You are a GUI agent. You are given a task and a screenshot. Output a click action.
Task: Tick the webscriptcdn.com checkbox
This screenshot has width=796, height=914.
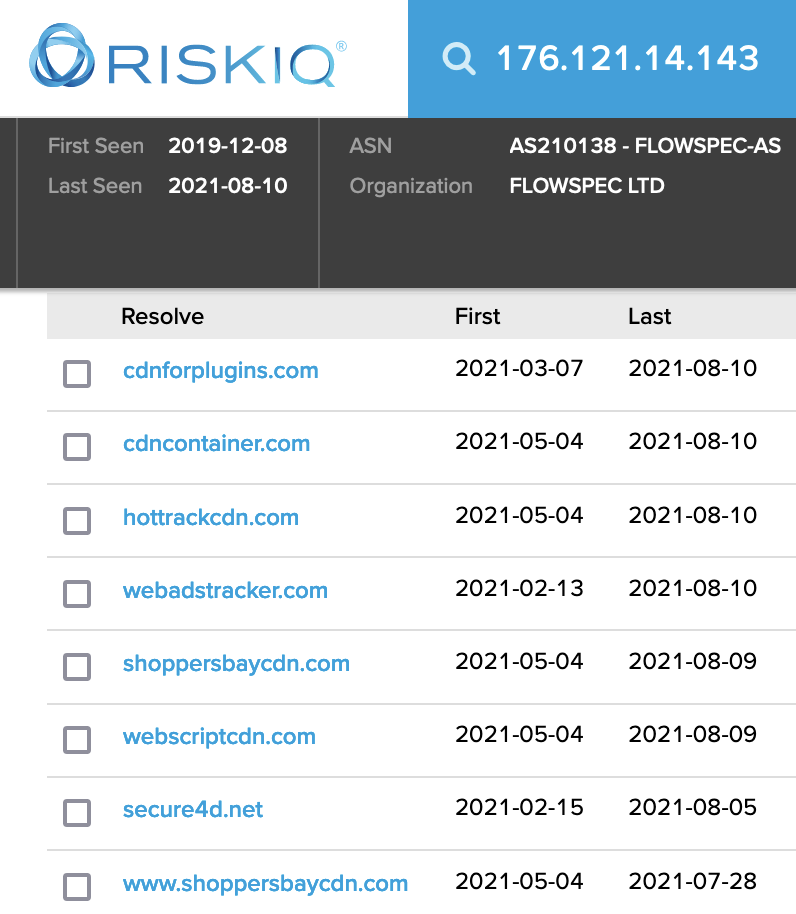(x=77, y=740)
